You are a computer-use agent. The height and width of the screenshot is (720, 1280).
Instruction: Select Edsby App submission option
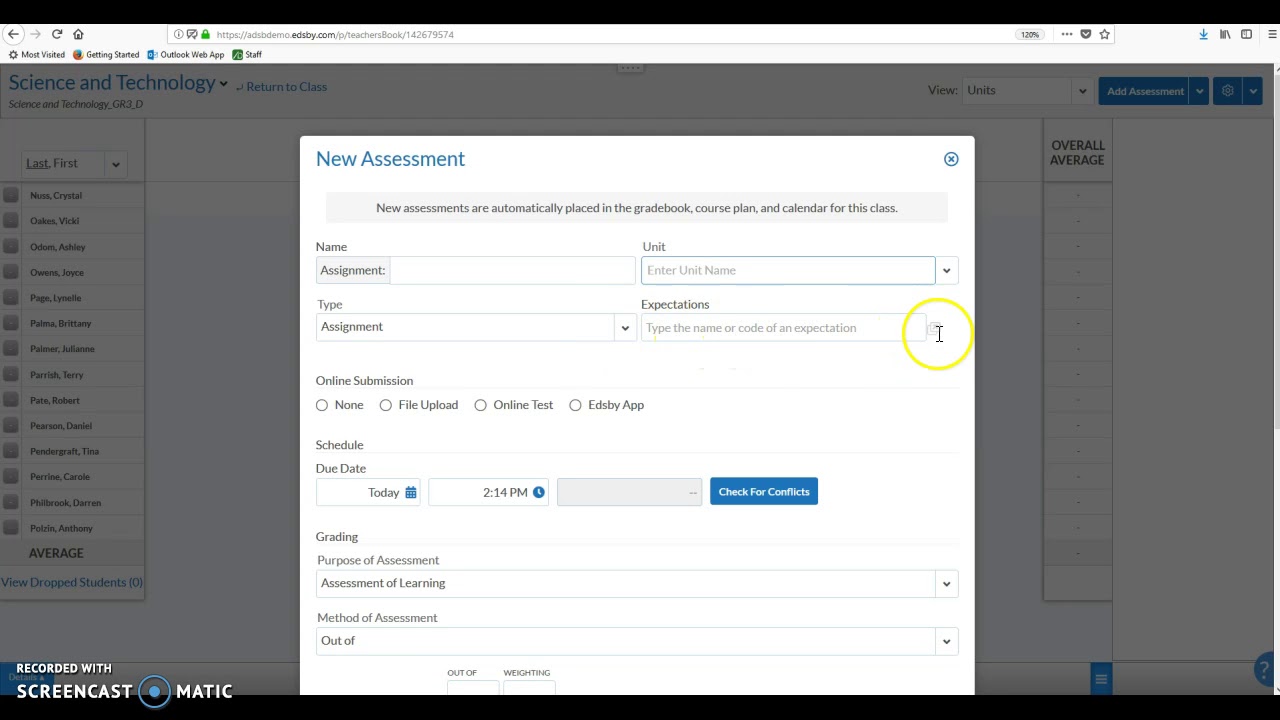coord(576,405)
